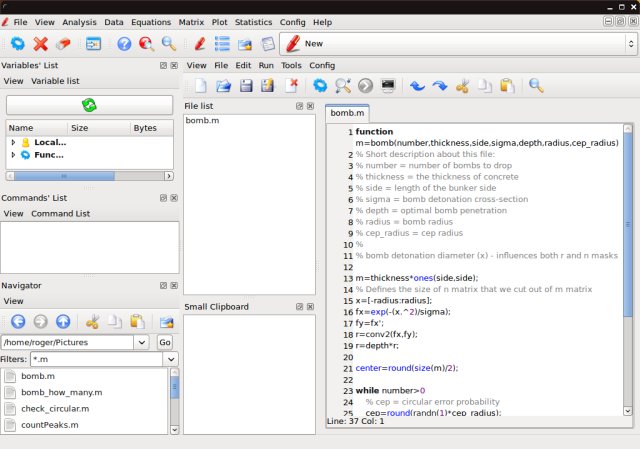Expand the Local variables tree node

point(13,142)
